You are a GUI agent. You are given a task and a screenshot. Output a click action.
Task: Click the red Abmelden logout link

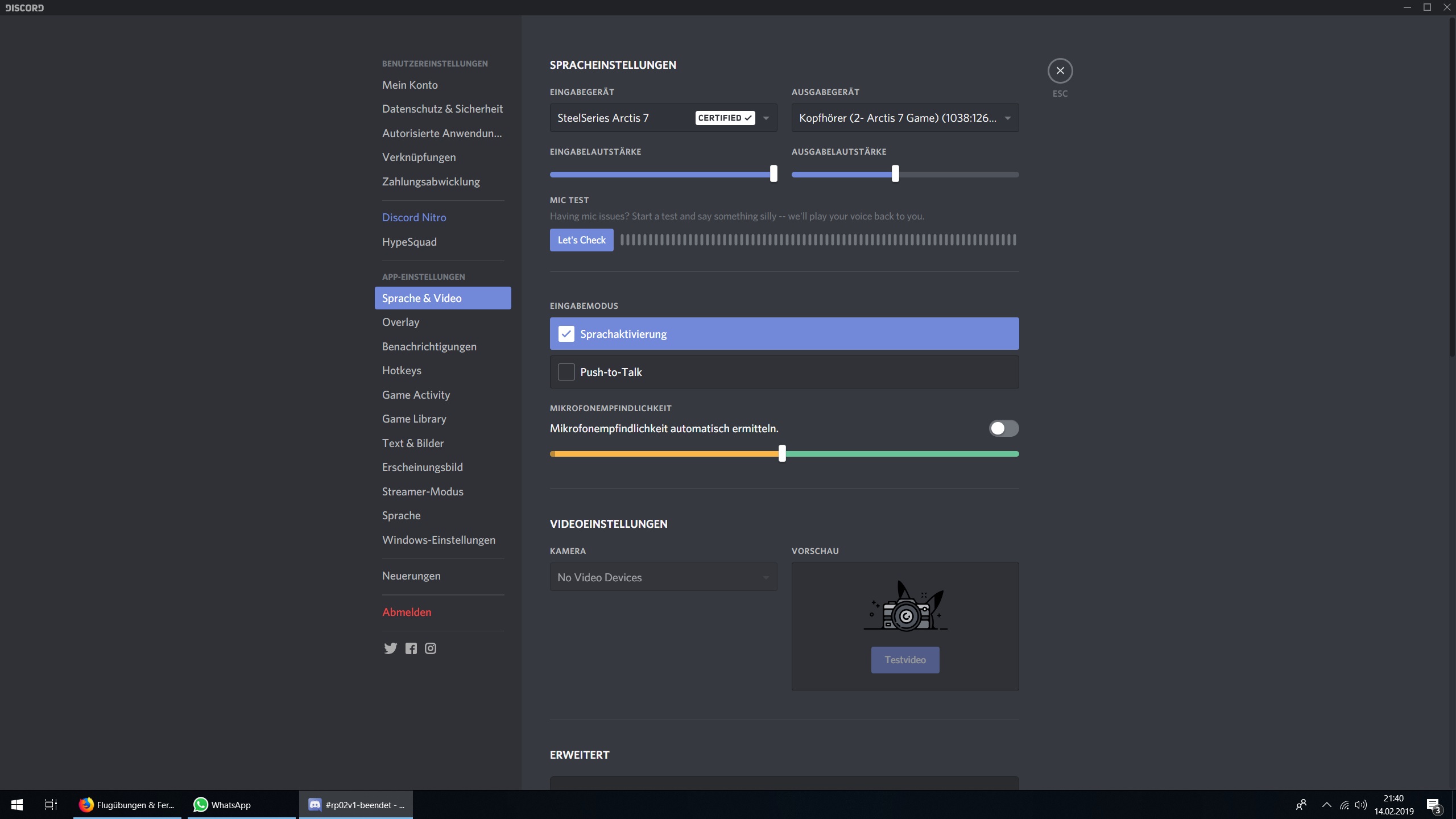coord(407,613)
